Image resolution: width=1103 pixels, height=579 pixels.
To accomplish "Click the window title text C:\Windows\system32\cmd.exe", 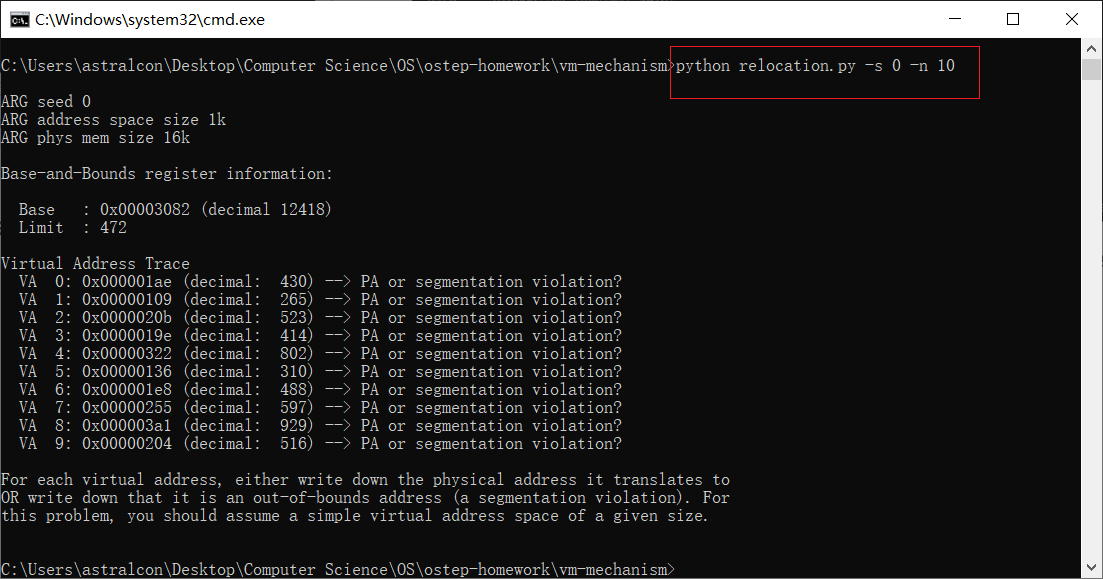I will [150, 20].
